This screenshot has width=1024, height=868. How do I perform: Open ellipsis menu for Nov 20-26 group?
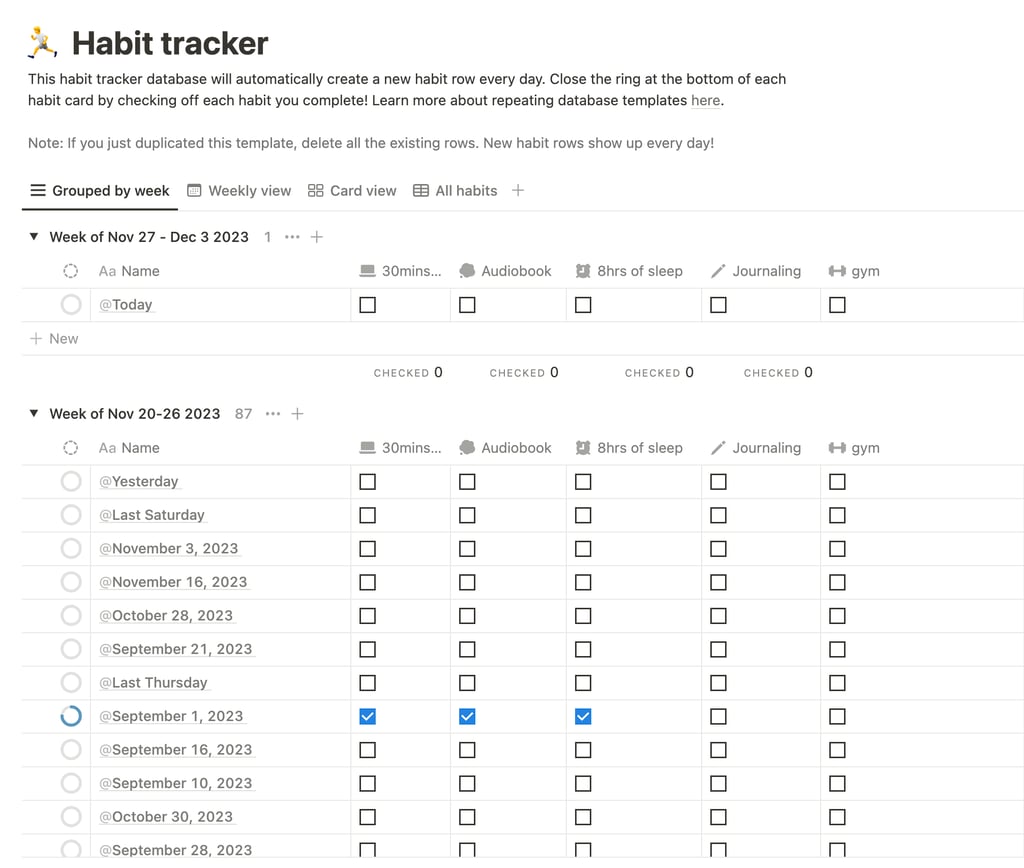pos(273,413)
